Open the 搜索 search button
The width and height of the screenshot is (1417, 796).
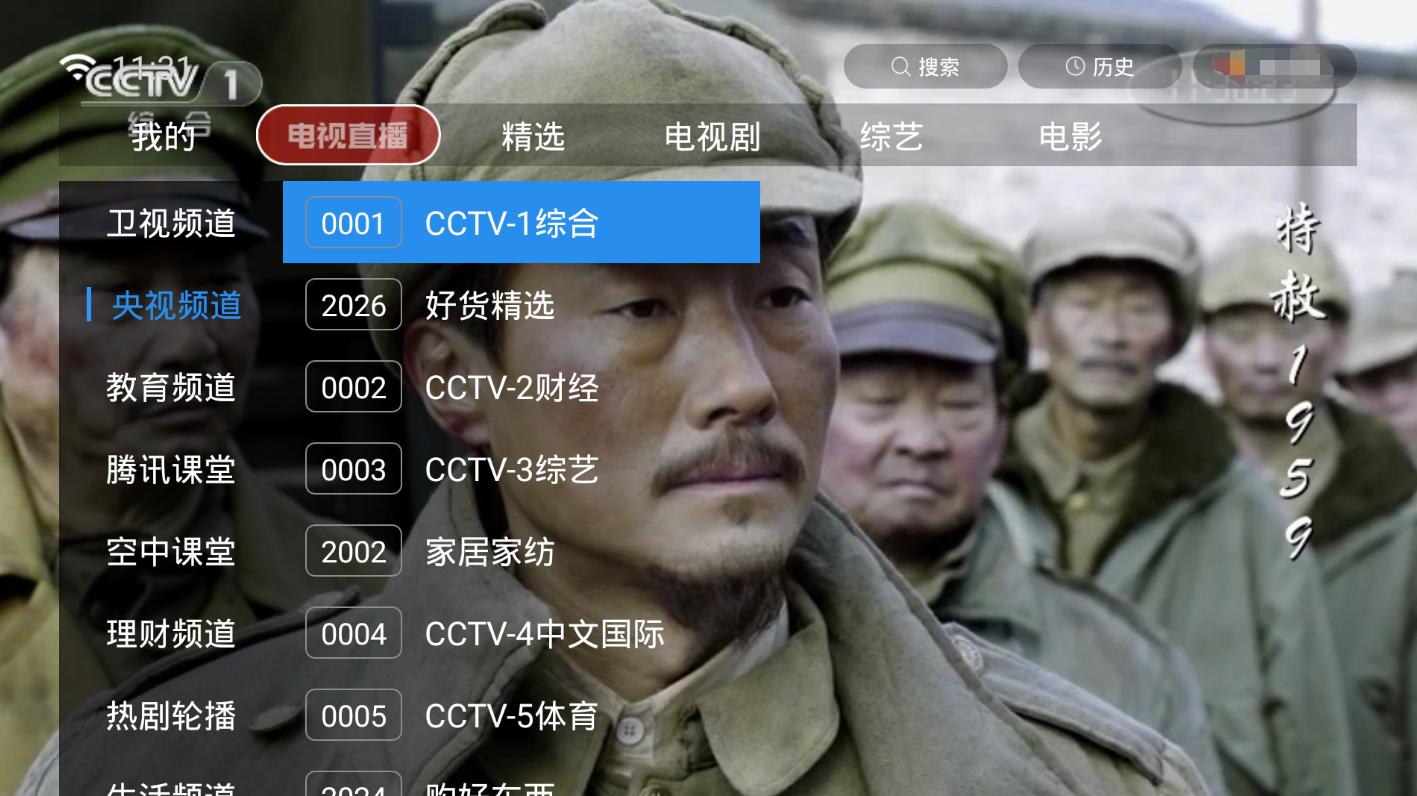click(x=925, y=67)
